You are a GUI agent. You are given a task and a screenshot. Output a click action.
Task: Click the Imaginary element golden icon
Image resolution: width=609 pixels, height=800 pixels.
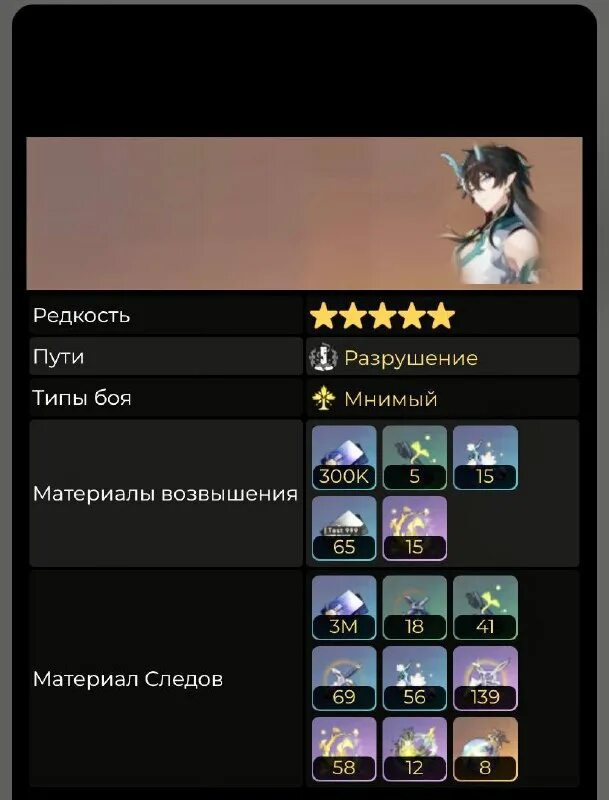[x=323, y=398]
